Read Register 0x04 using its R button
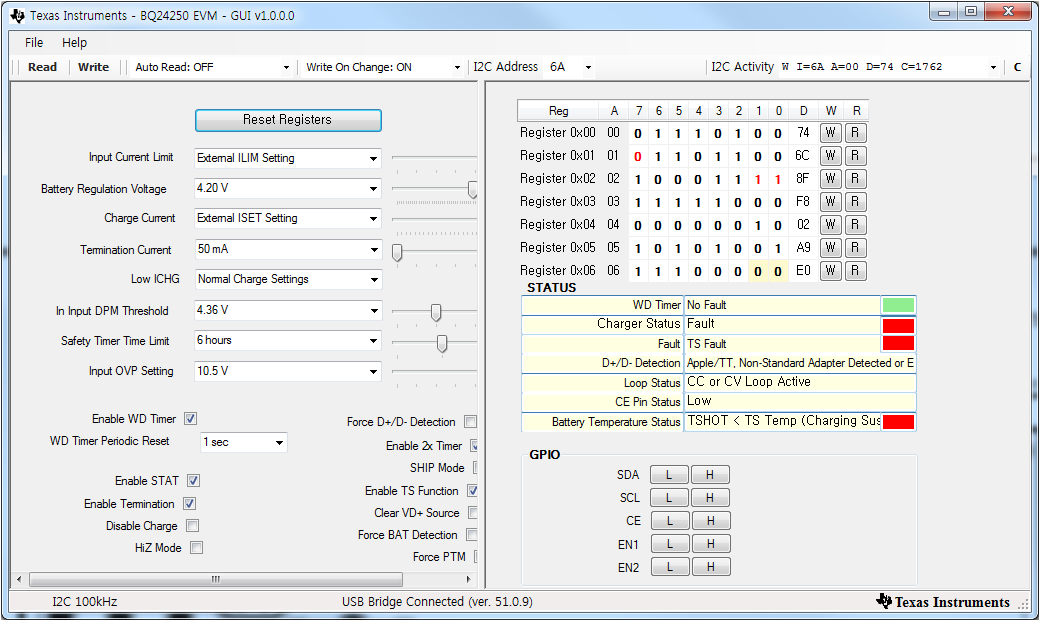1040x621 pixels. 856,225
